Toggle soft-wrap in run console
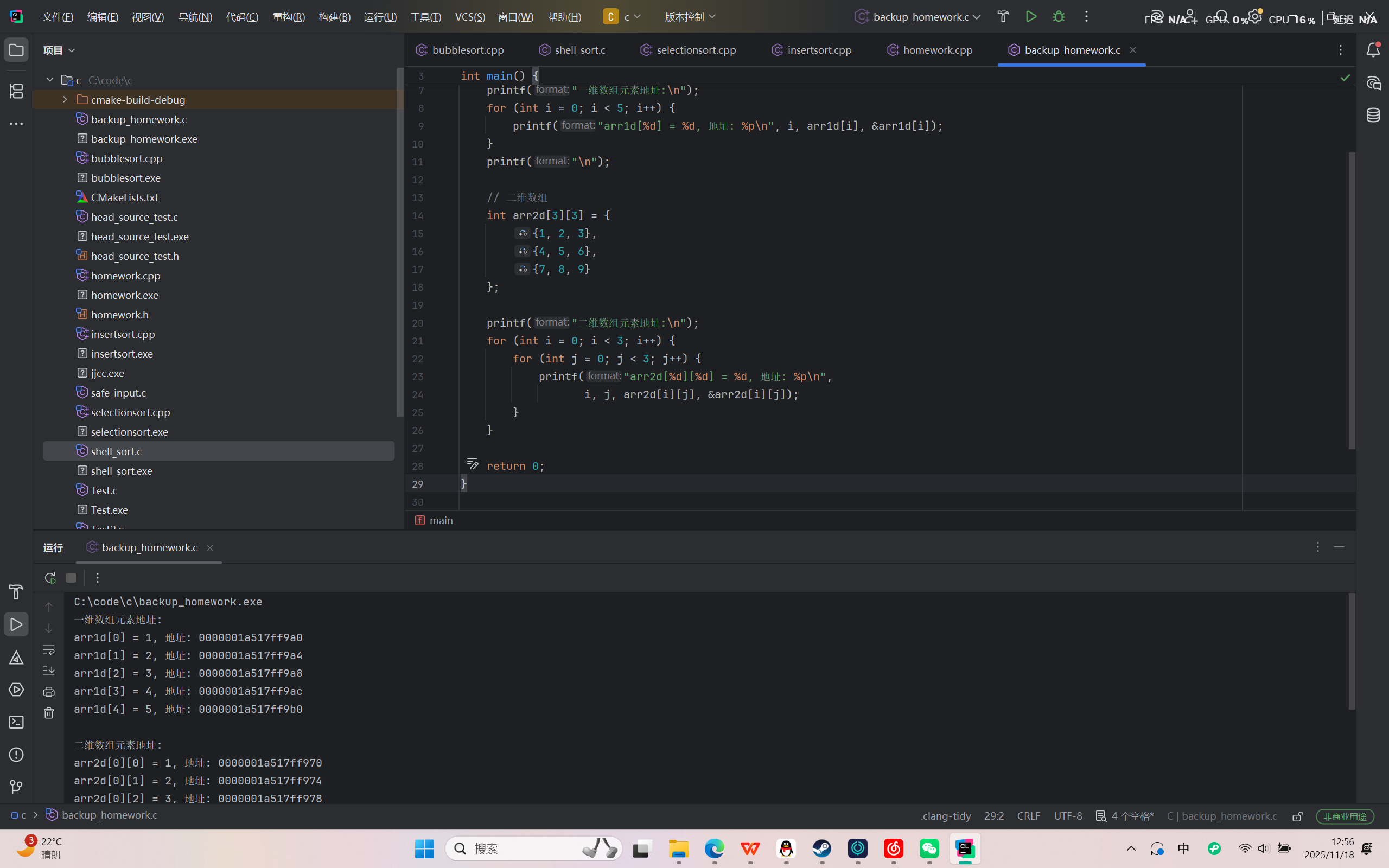Image resolution: width=1389 pixels, height=868 pixels. (49, 650)
